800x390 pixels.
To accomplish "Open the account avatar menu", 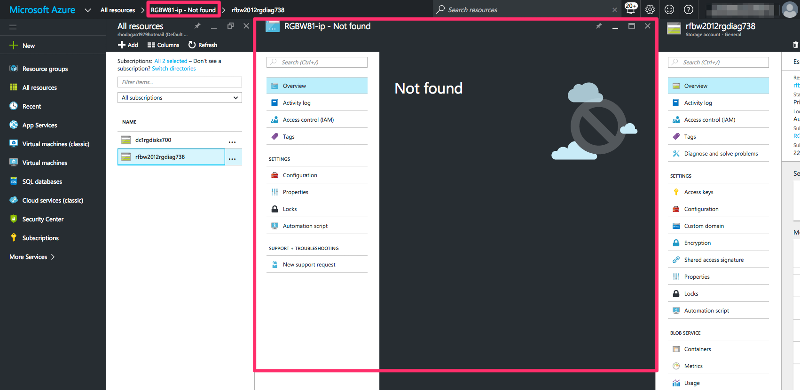I will (790, 10).
